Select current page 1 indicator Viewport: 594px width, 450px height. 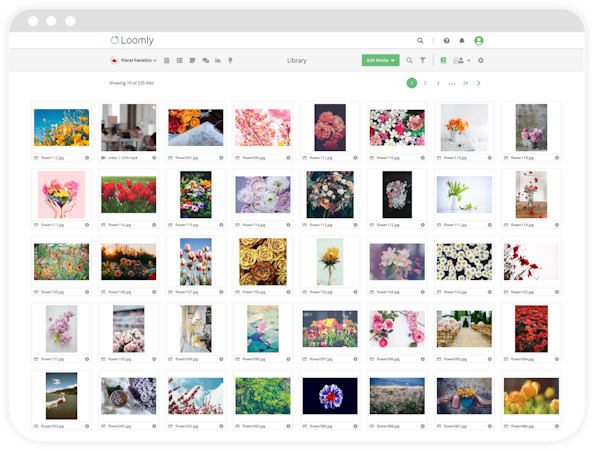[x=412, y=83]
